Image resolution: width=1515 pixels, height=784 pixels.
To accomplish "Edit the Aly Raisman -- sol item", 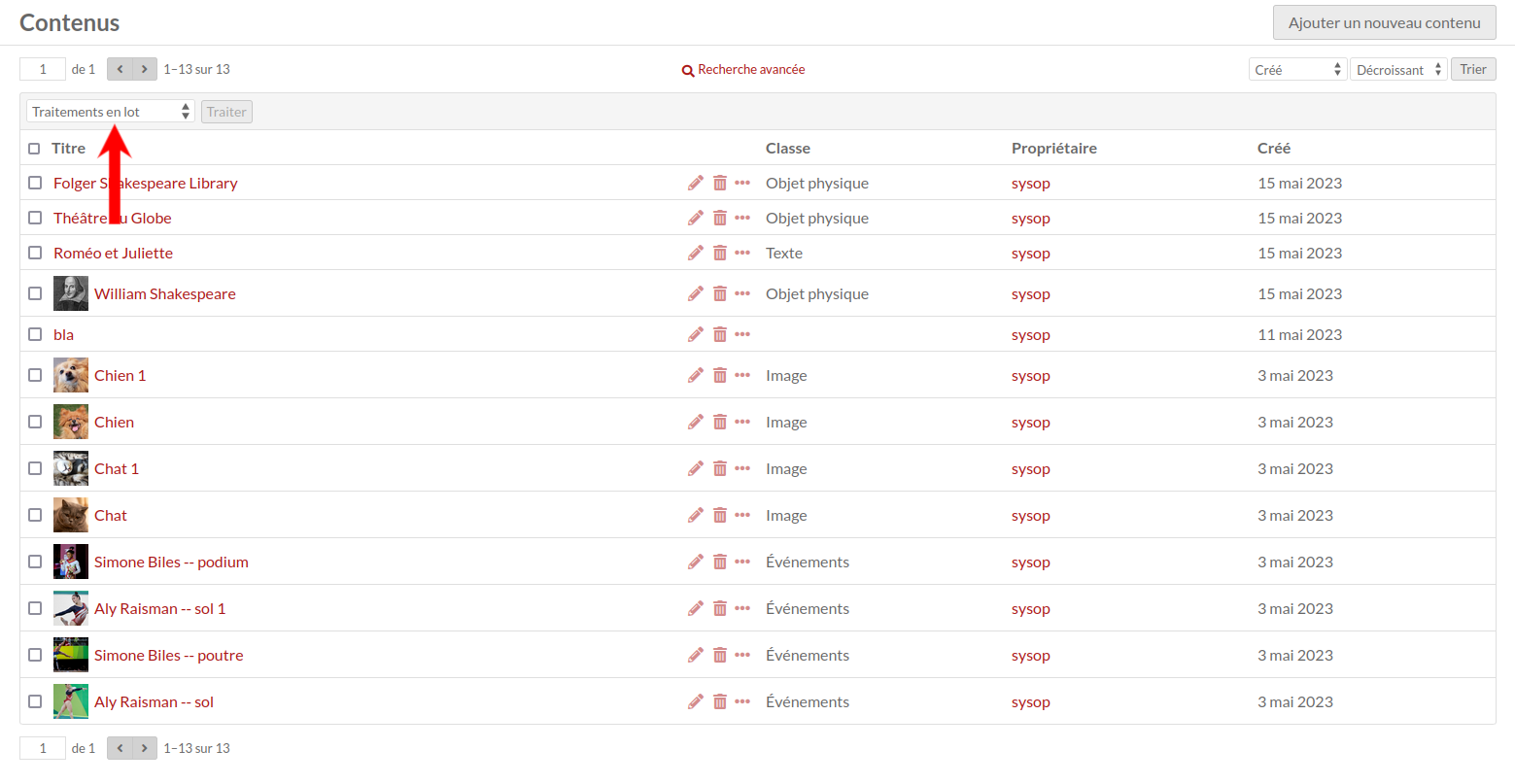I will tap(696, 701).
